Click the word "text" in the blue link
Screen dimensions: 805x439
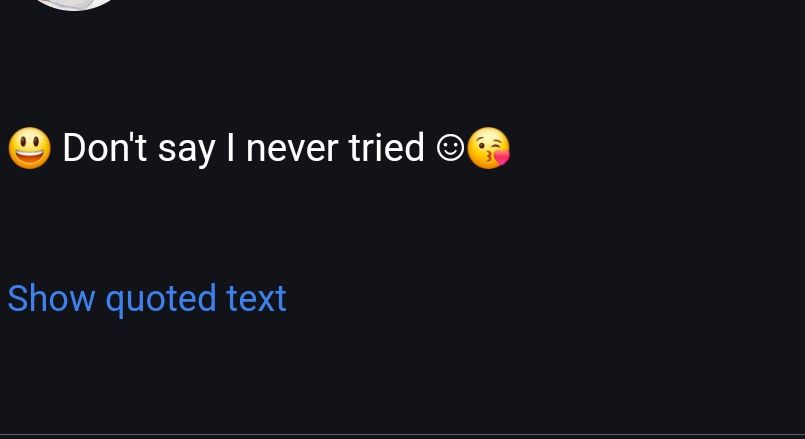pyautogui.click(x=256, y=298)
